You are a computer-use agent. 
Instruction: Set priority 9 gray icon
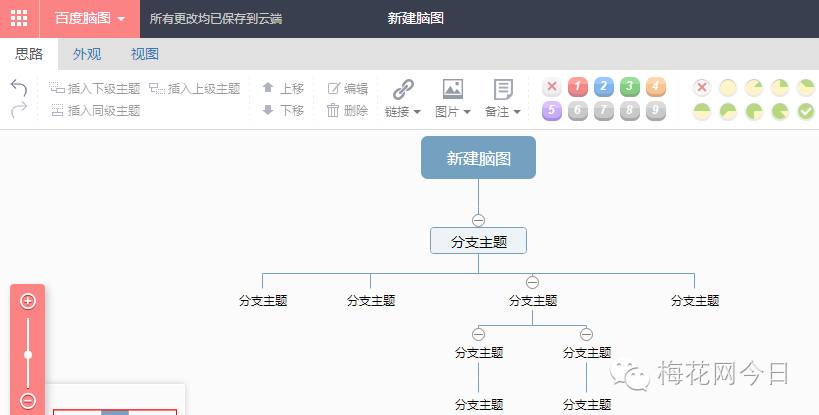[x=656, y=111]
